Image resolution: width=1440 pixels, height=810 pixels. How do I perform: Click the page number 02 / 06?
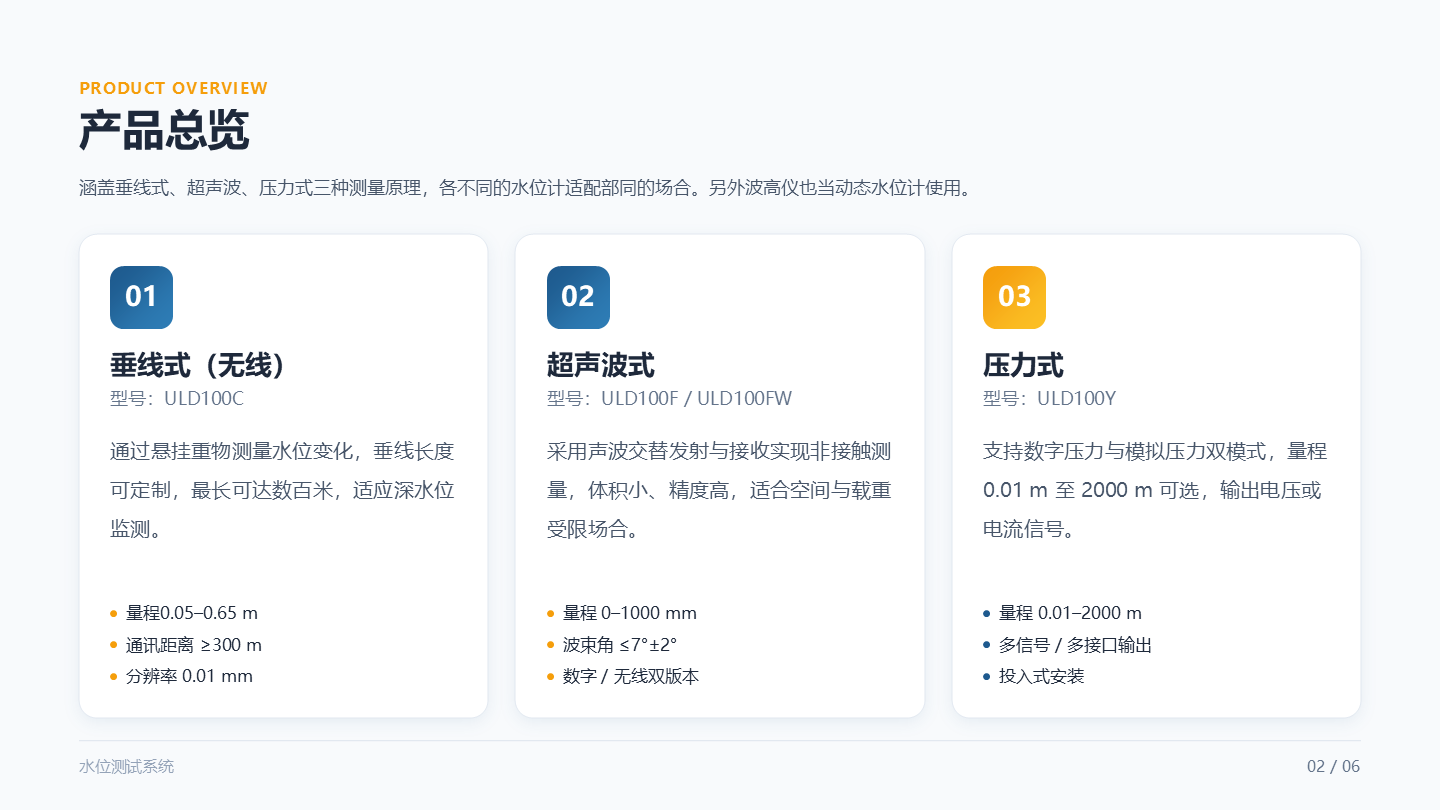point(1334,767)
